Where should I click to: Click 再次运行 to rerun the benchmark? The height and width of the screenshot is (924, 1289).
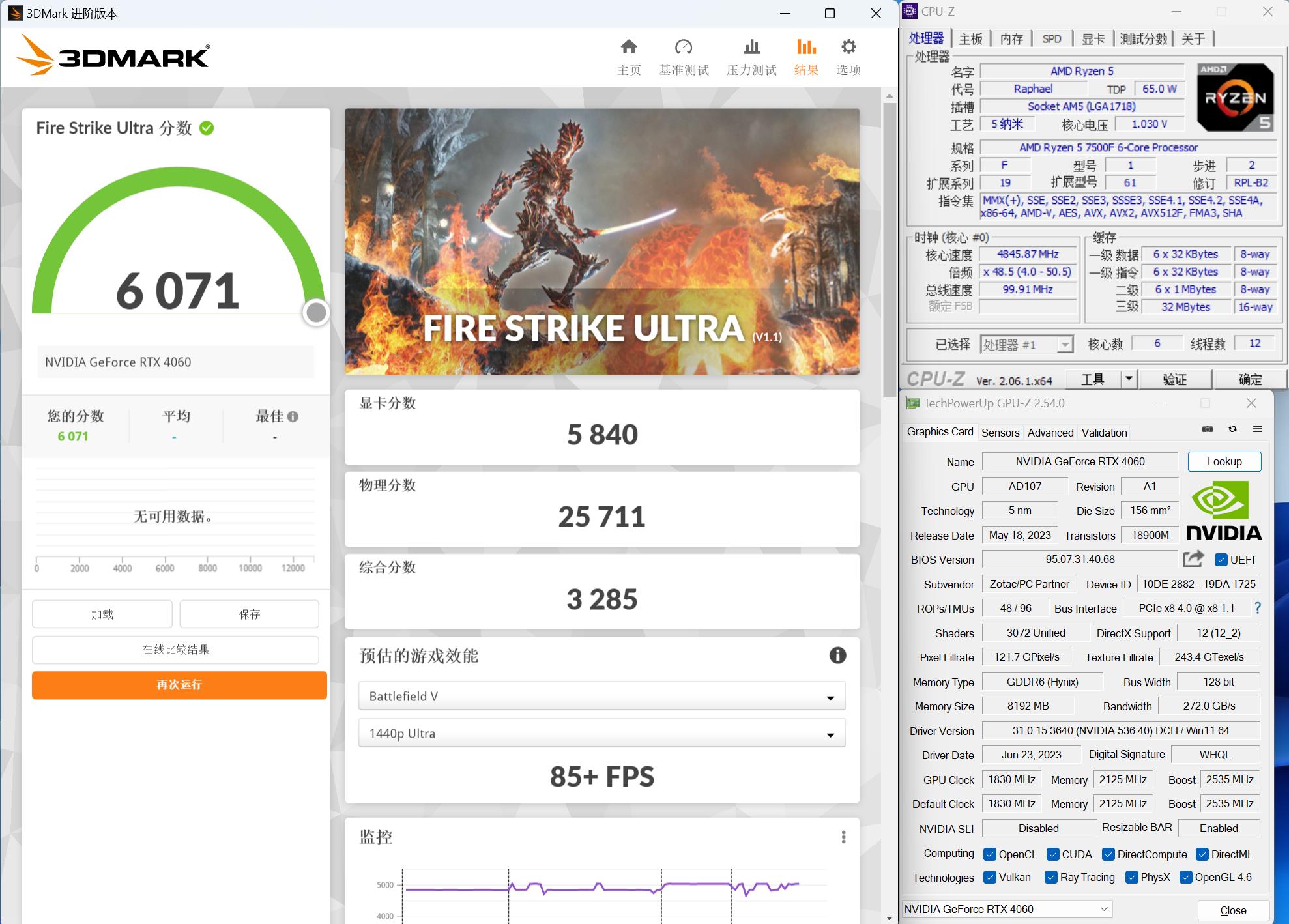[178, 685]
